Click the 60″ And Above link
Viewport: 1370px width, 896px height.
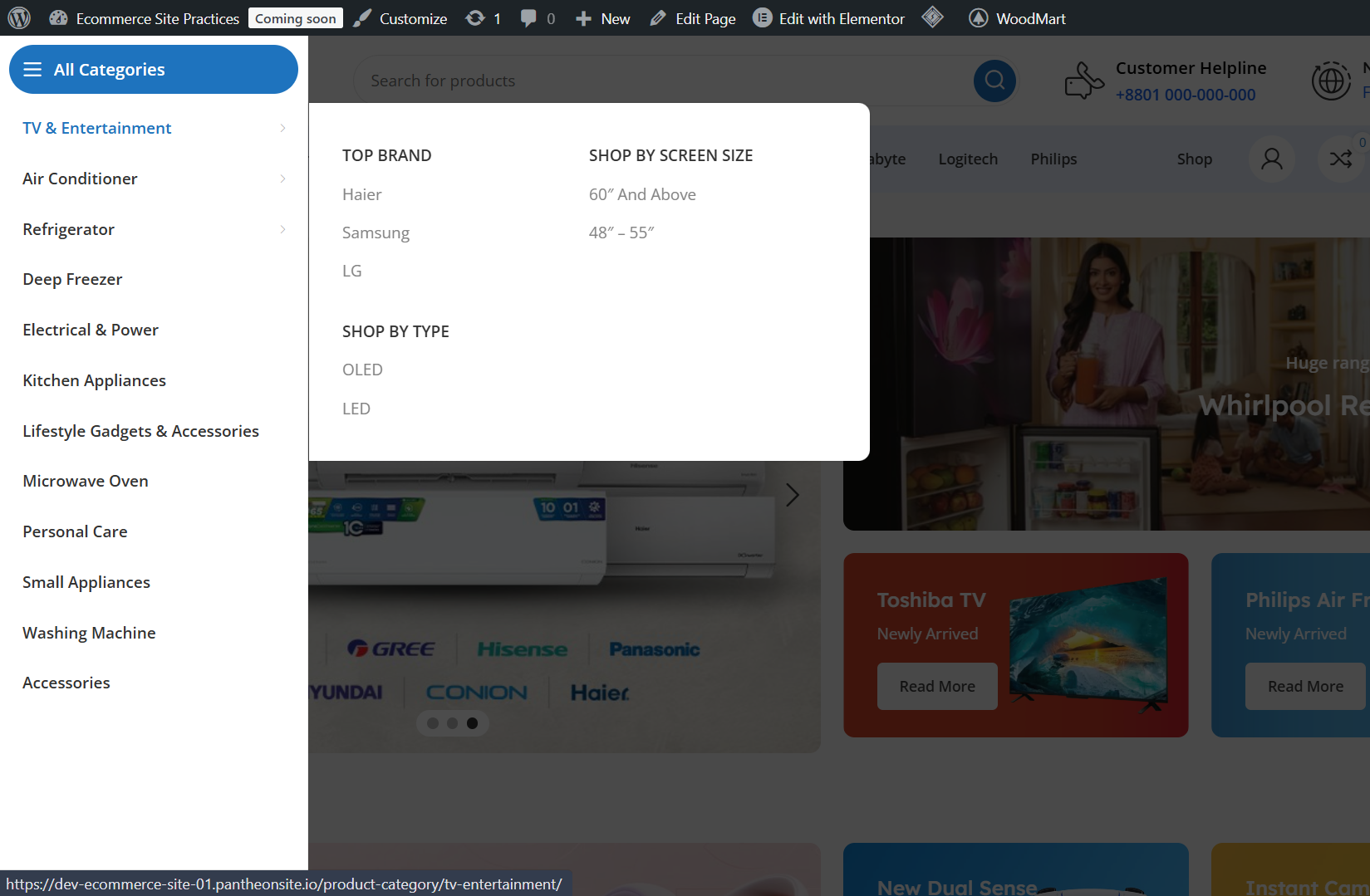coord(642,194)
